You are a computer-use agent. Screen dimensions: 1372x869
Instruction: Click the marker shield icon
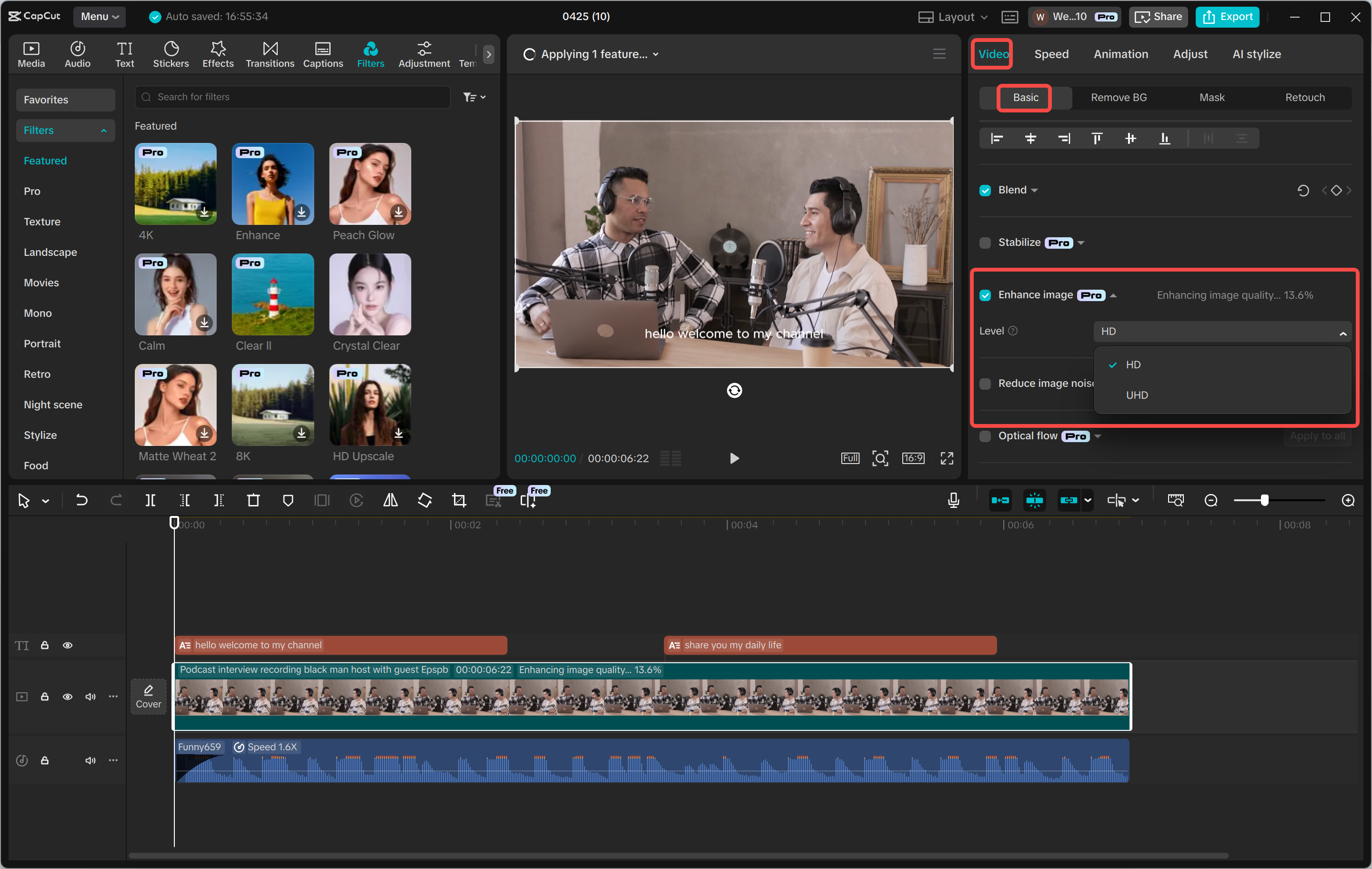point(288,501)
